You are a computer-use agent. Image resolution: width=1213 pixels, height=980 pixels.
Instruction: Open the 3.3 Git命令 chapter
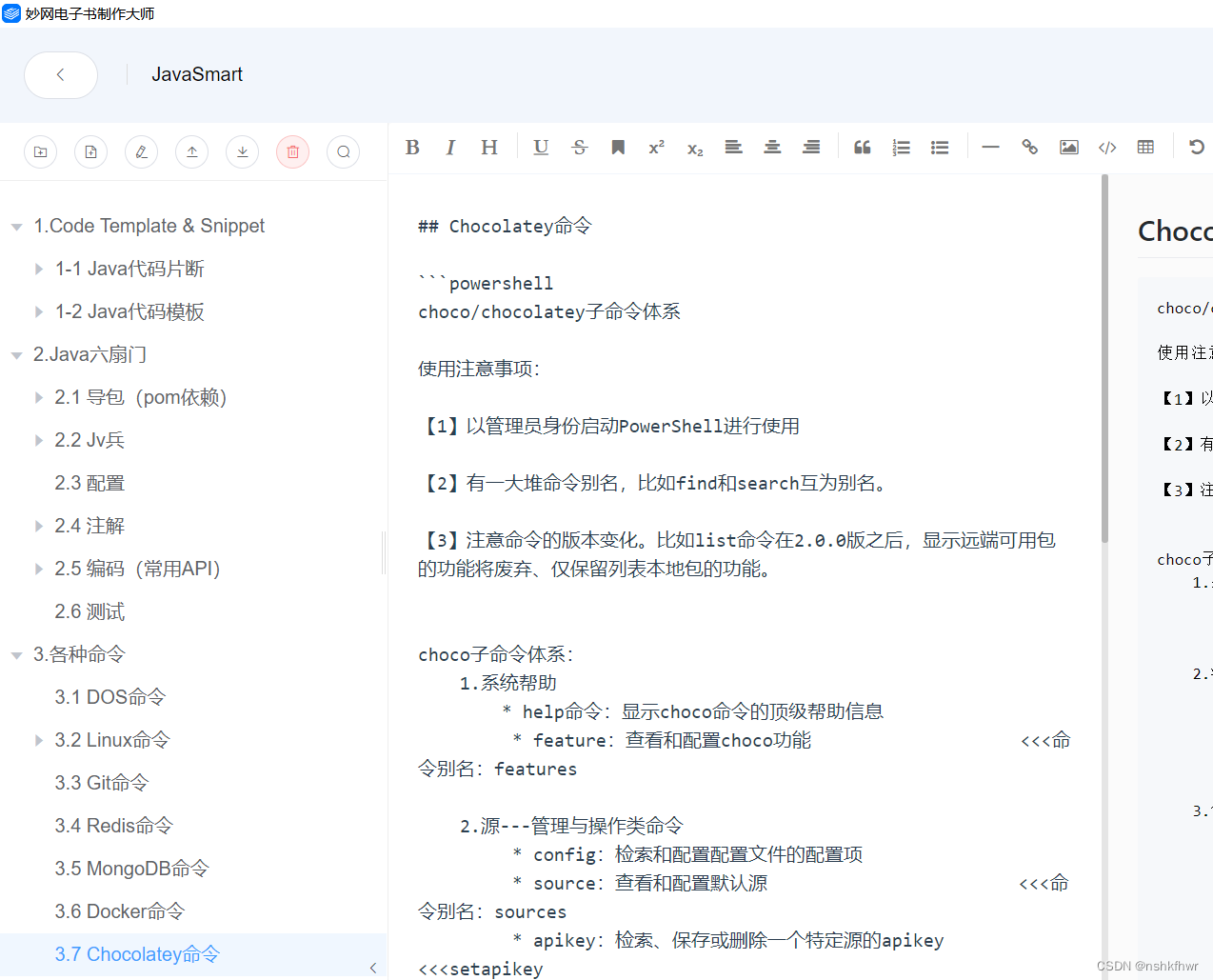coord(102,783)
